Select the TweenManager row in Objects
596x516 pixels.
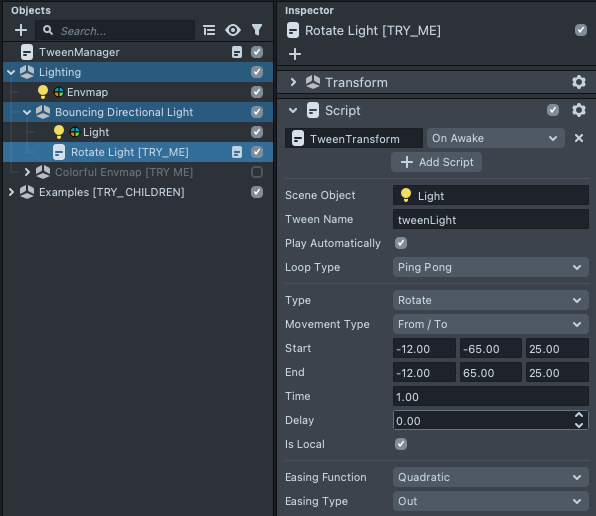point(138,52)
